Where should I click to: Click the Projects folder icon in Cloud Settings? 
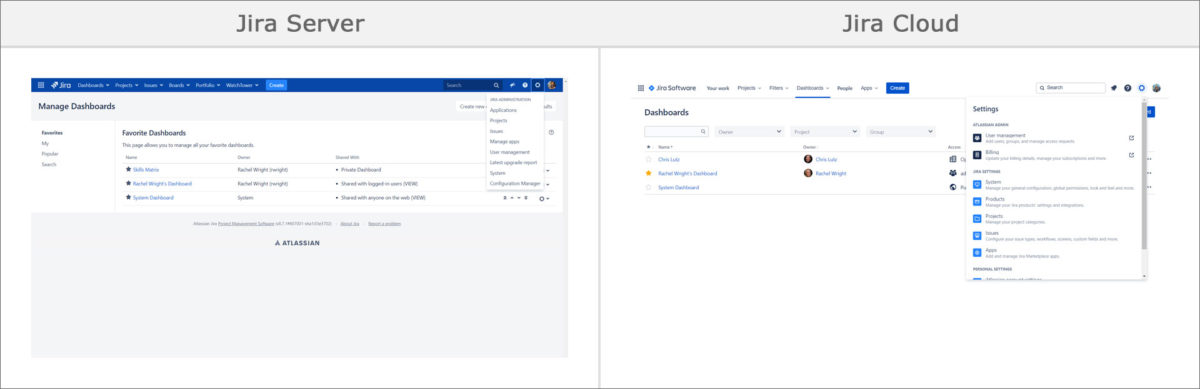coord(977,218)
